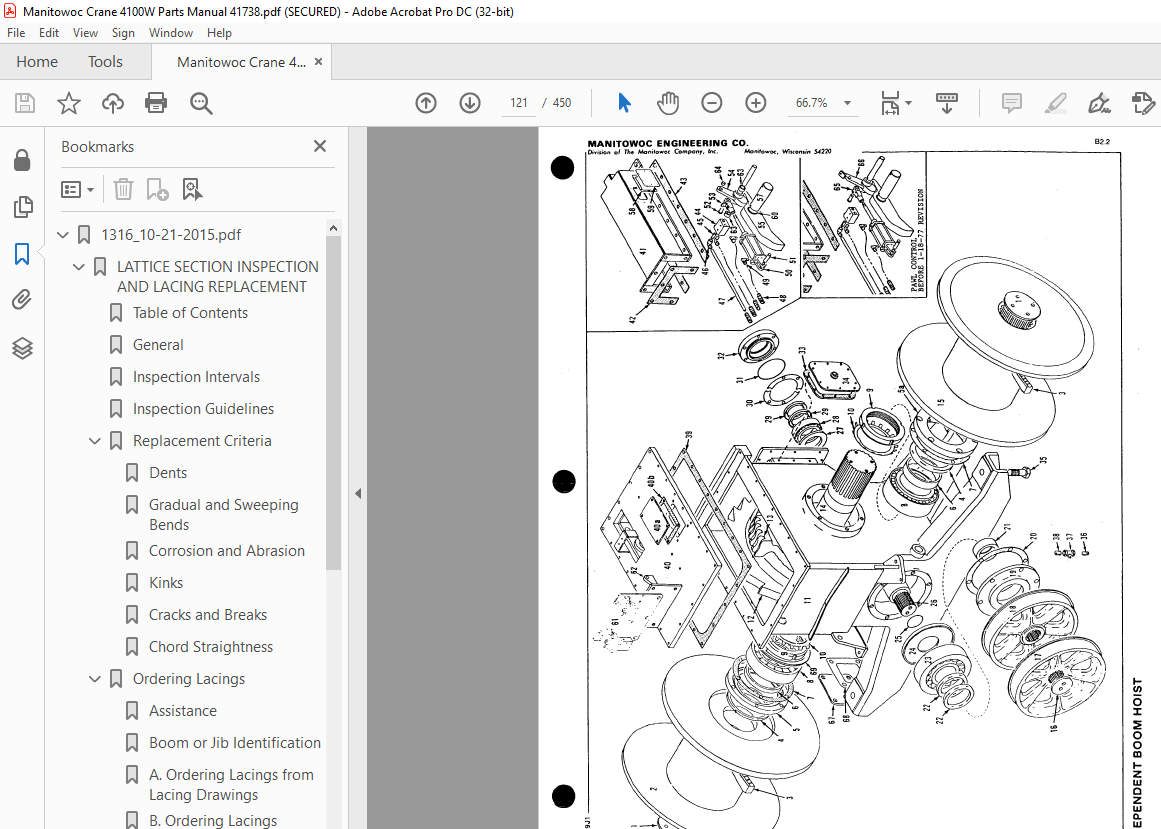
Task: Add a new bookmark icon
Action: click(157, 189)
